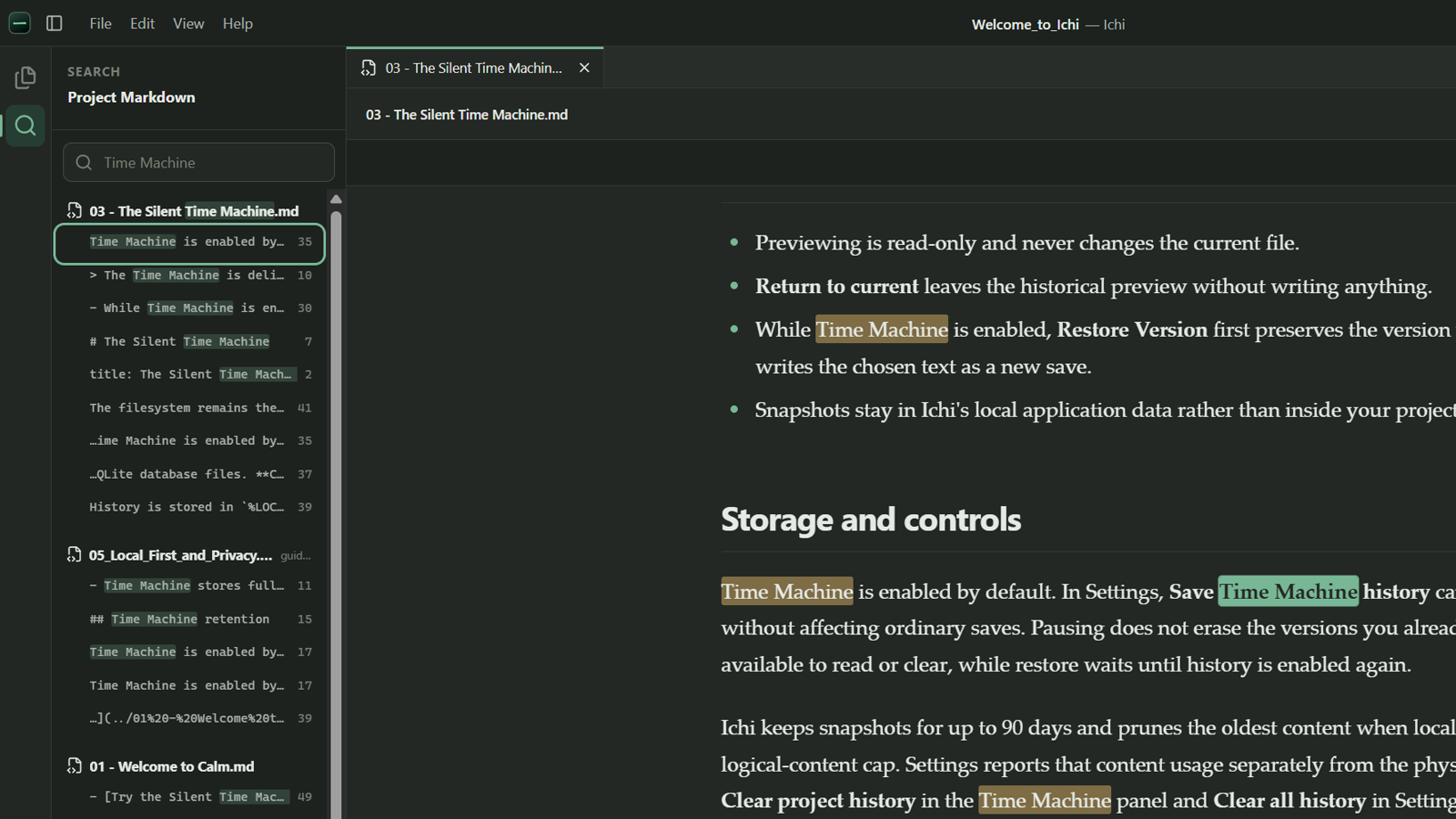Click the search results scrollbar thumb
This screenshot has width=1456, height=819.
tap(336, 514)
